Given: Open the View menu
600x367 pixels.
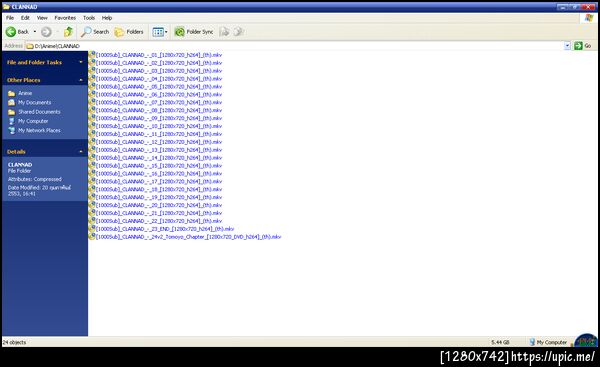Looking at the screenshot, I should tap(42, 18).
